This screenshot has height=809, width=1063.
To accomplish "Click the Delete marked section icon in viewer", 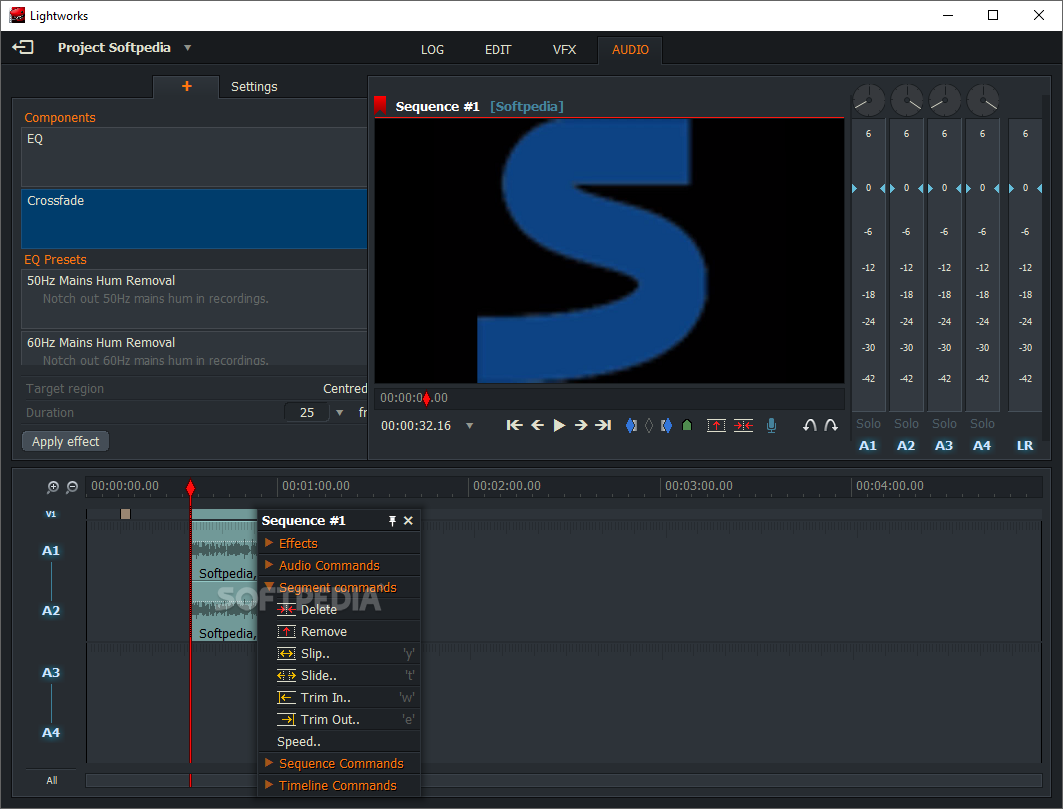I will [x=744, y=425].
